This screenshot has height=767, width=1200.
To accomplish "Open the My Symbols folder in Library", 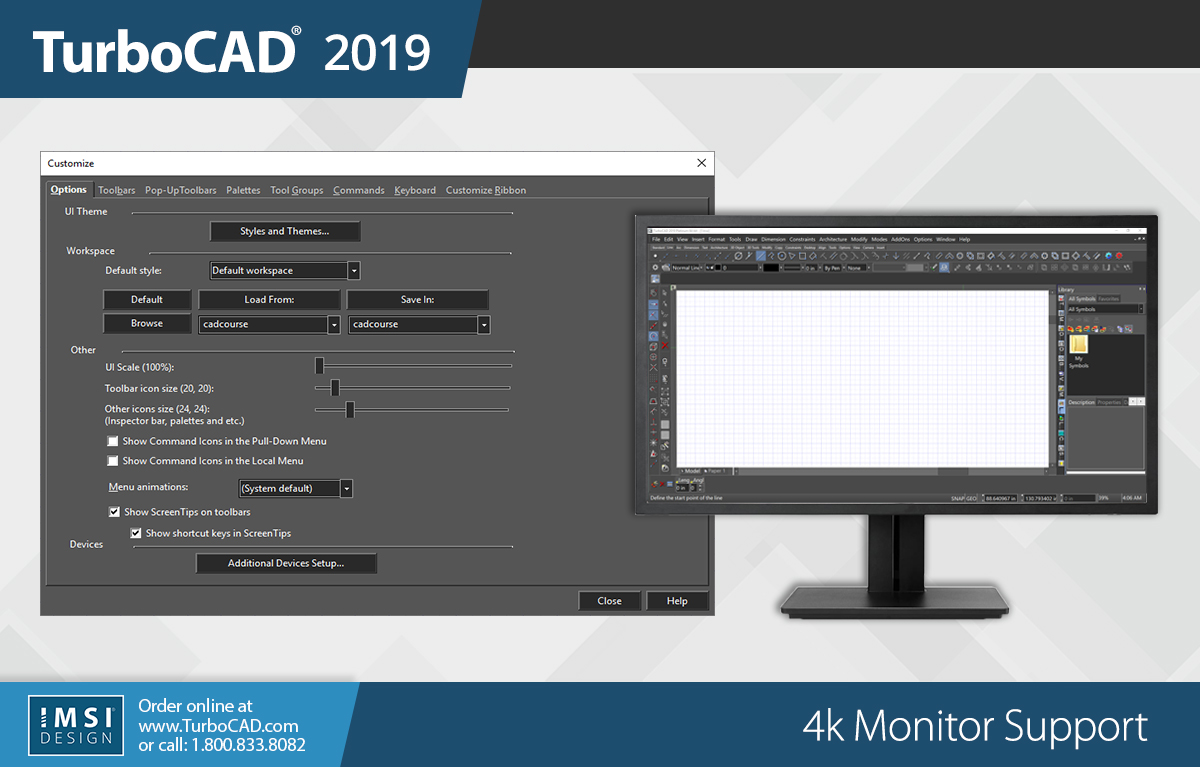I will (x=1079, y=351).
